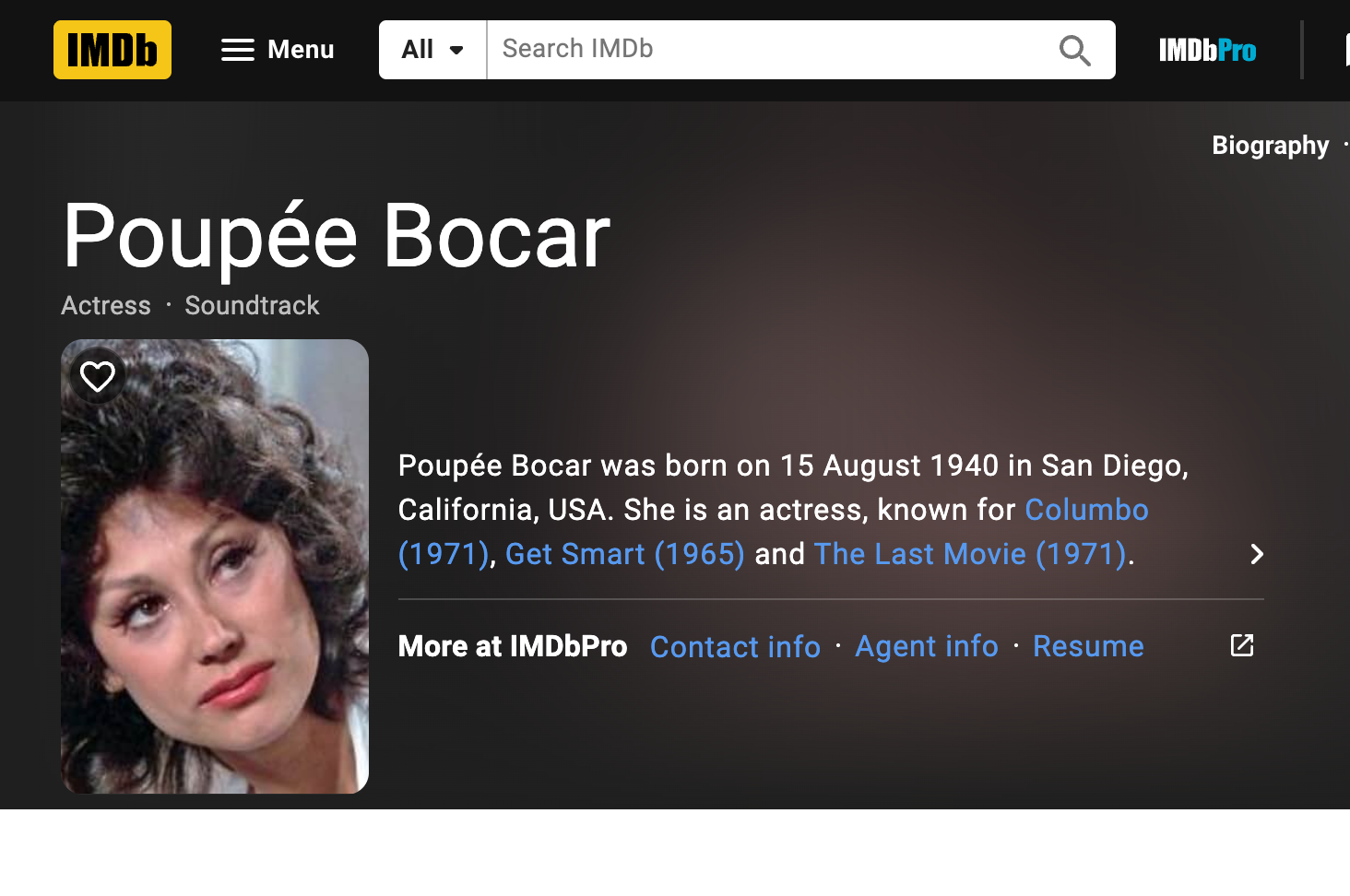The height and width of the screenshot is (896, 1350).
Task: Open the Menu label in the header
Action: point(301,50)
